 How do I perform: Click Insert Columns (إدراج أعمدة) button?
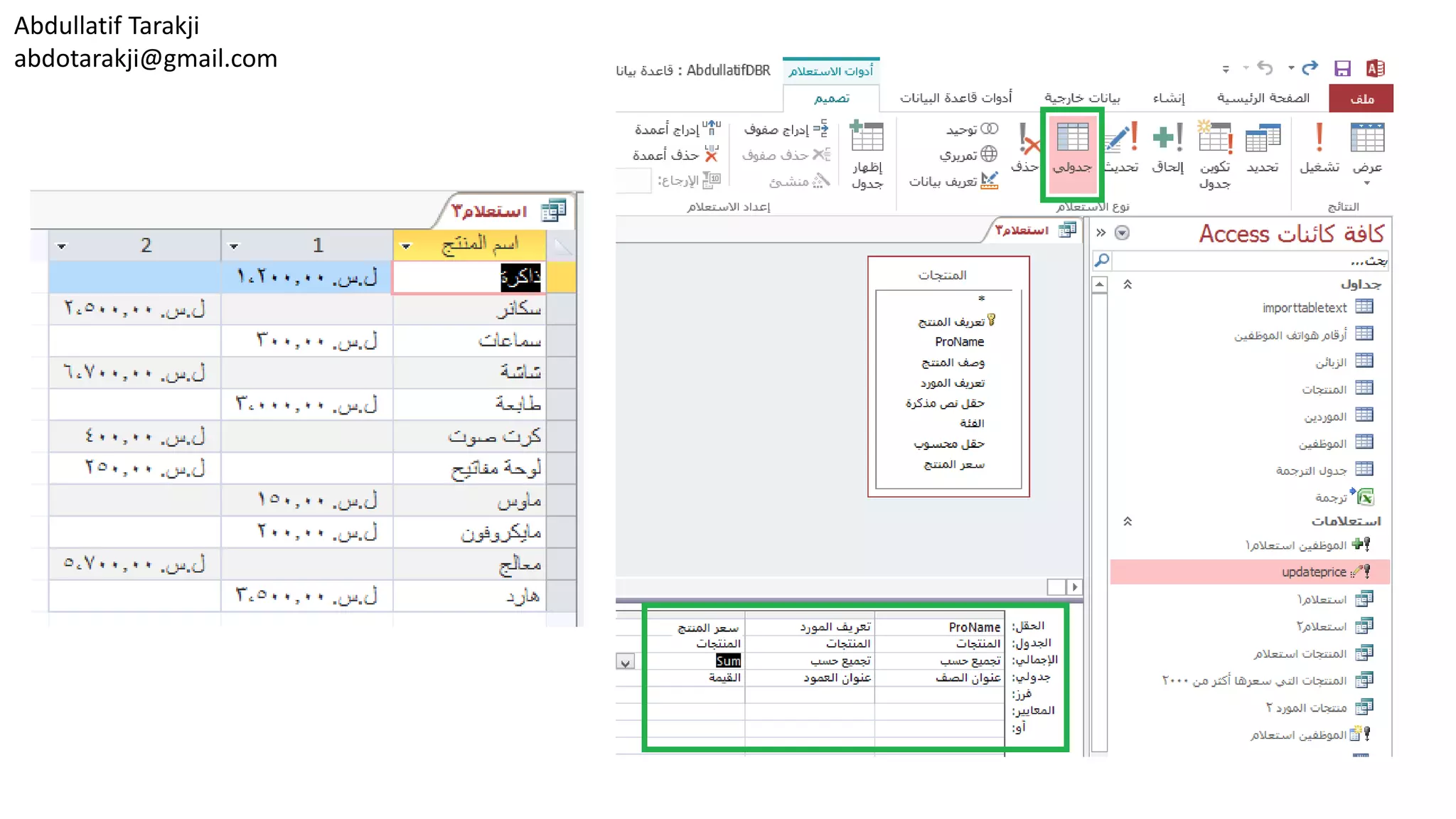tap(677, 129)
